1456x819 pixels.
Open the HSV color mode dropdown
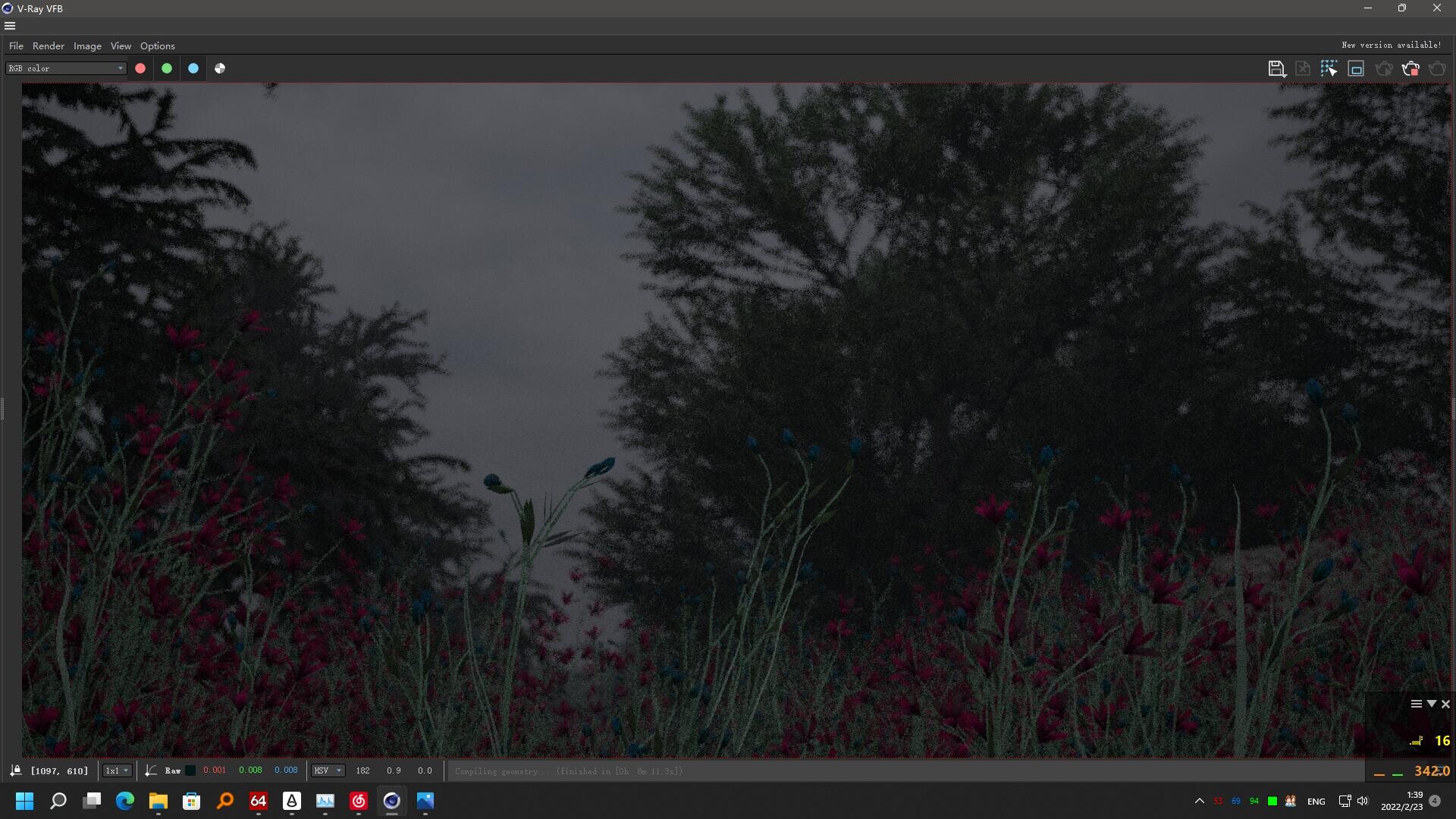(x=328, y=770)
